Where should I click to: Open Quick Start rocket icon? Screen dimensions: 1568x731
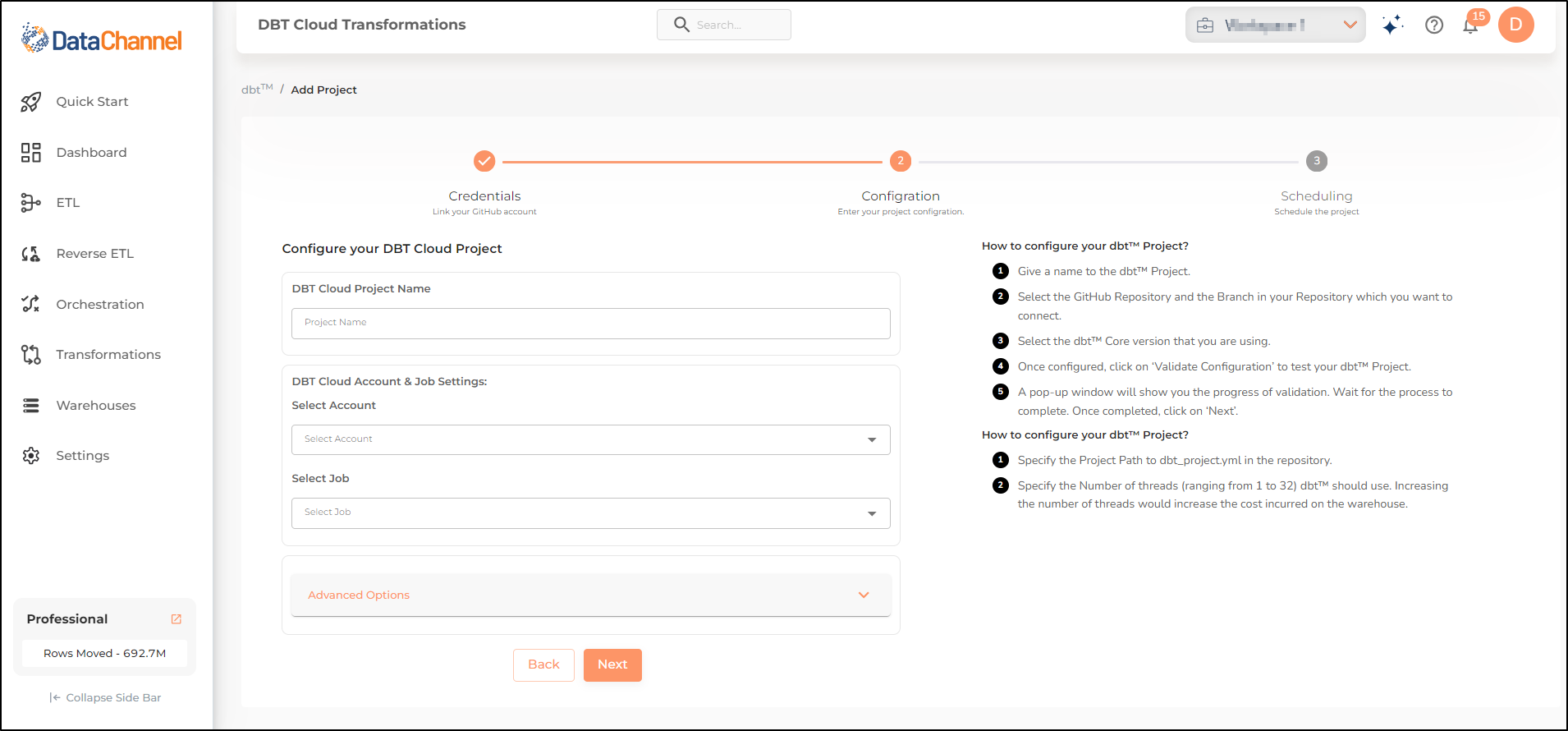tap(31, 102)
